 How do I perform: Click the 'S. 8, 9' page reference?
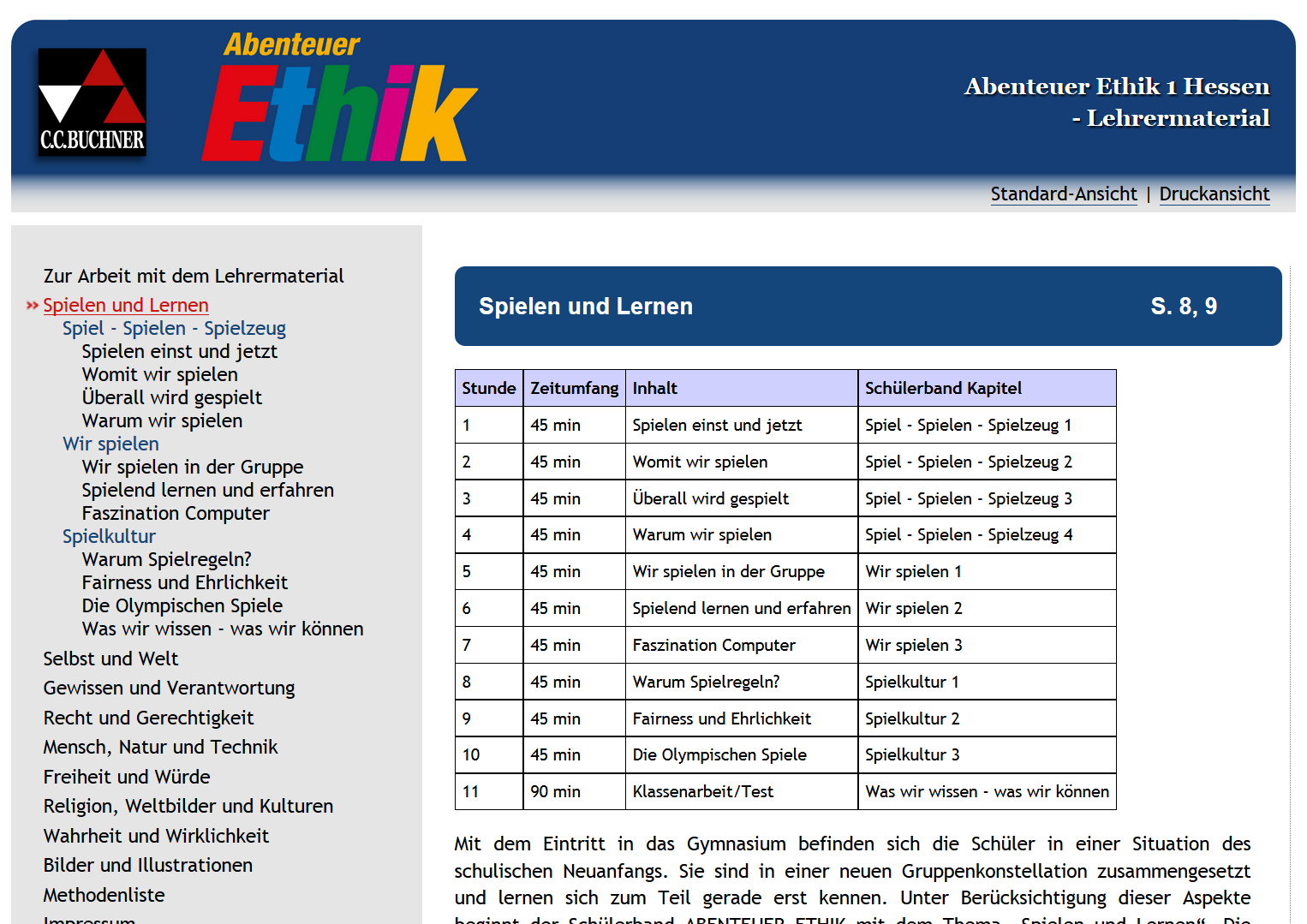pyautogui.click(x=1184, y=306)
